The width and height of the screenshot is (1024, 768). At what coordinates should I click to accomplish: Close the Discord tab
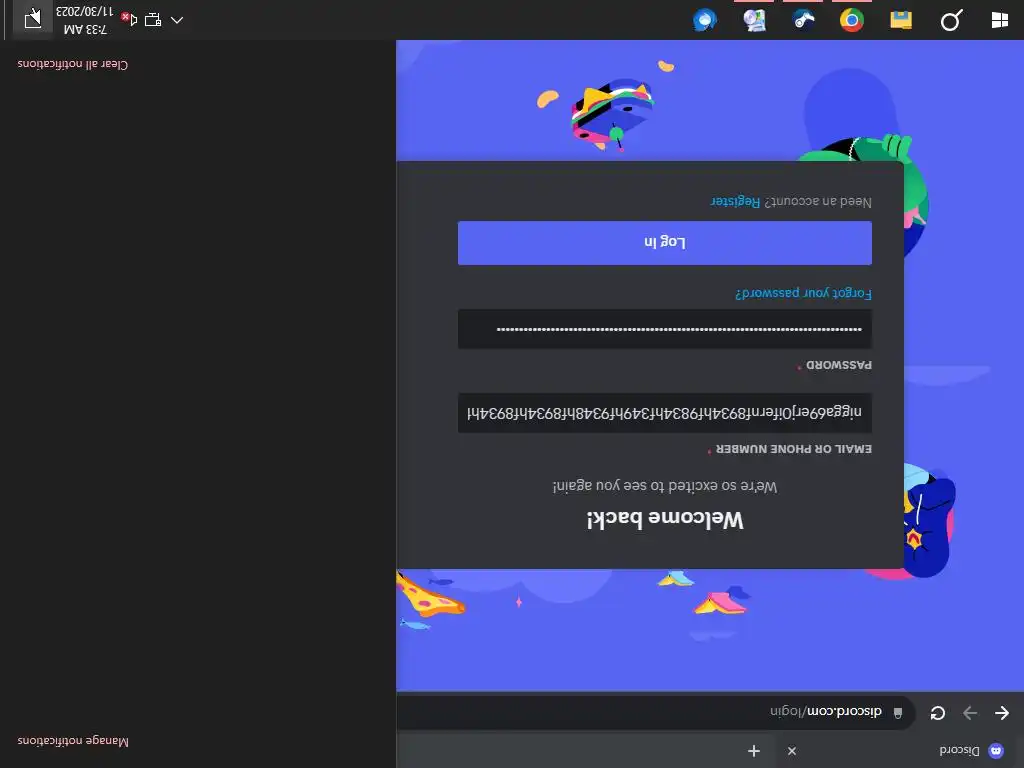(792, 751)
